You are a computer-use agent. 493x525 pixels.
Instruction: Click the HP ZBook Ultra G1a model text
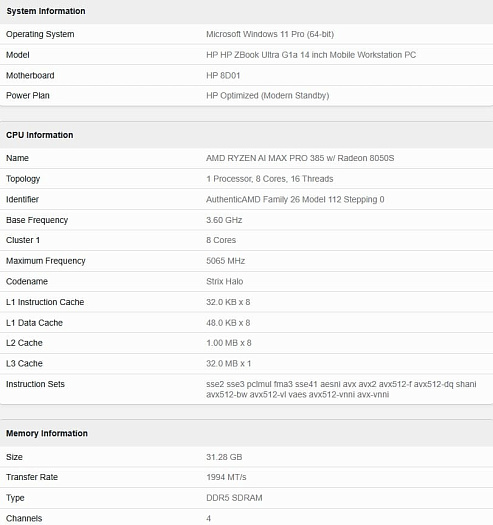pos(311,55)
